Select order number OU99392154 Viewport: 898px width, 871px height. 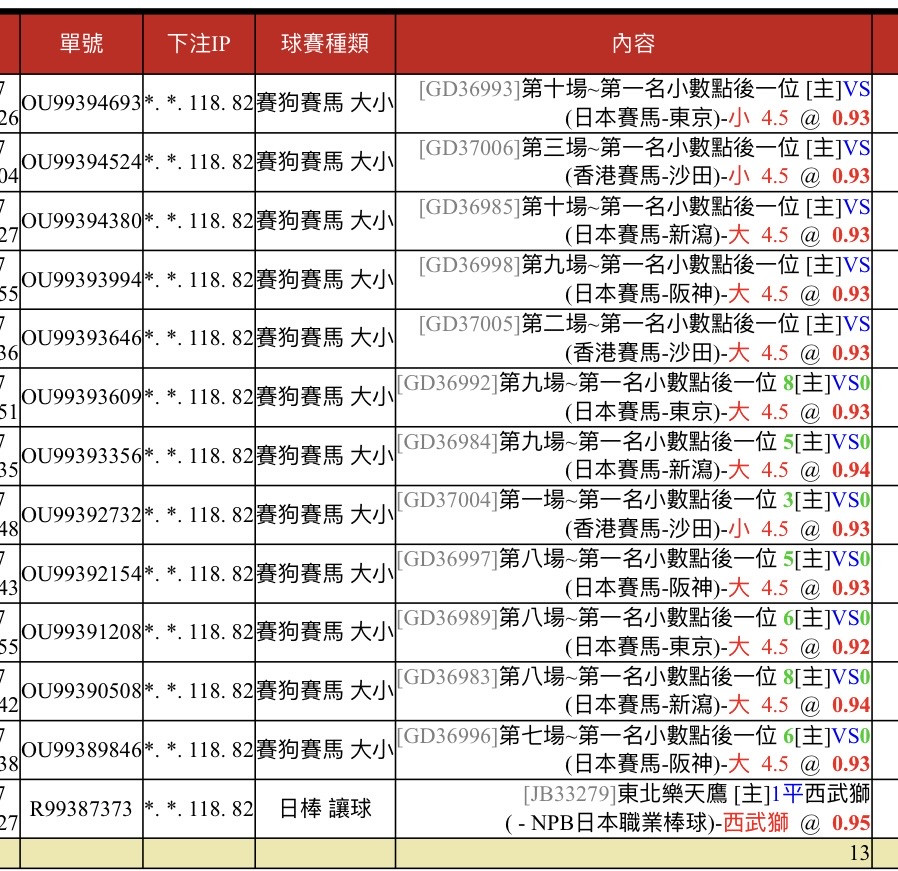81,574
